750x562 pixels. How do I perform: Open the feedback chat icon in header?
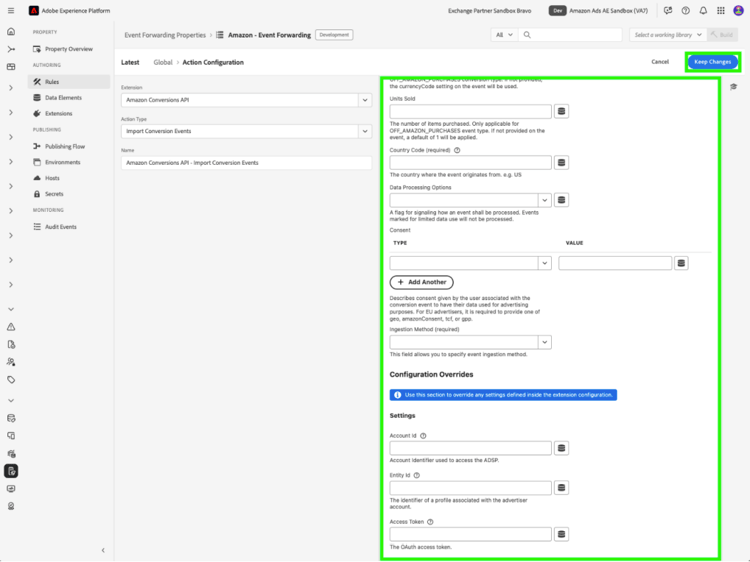pyautogui.click(x=668, y=11)
